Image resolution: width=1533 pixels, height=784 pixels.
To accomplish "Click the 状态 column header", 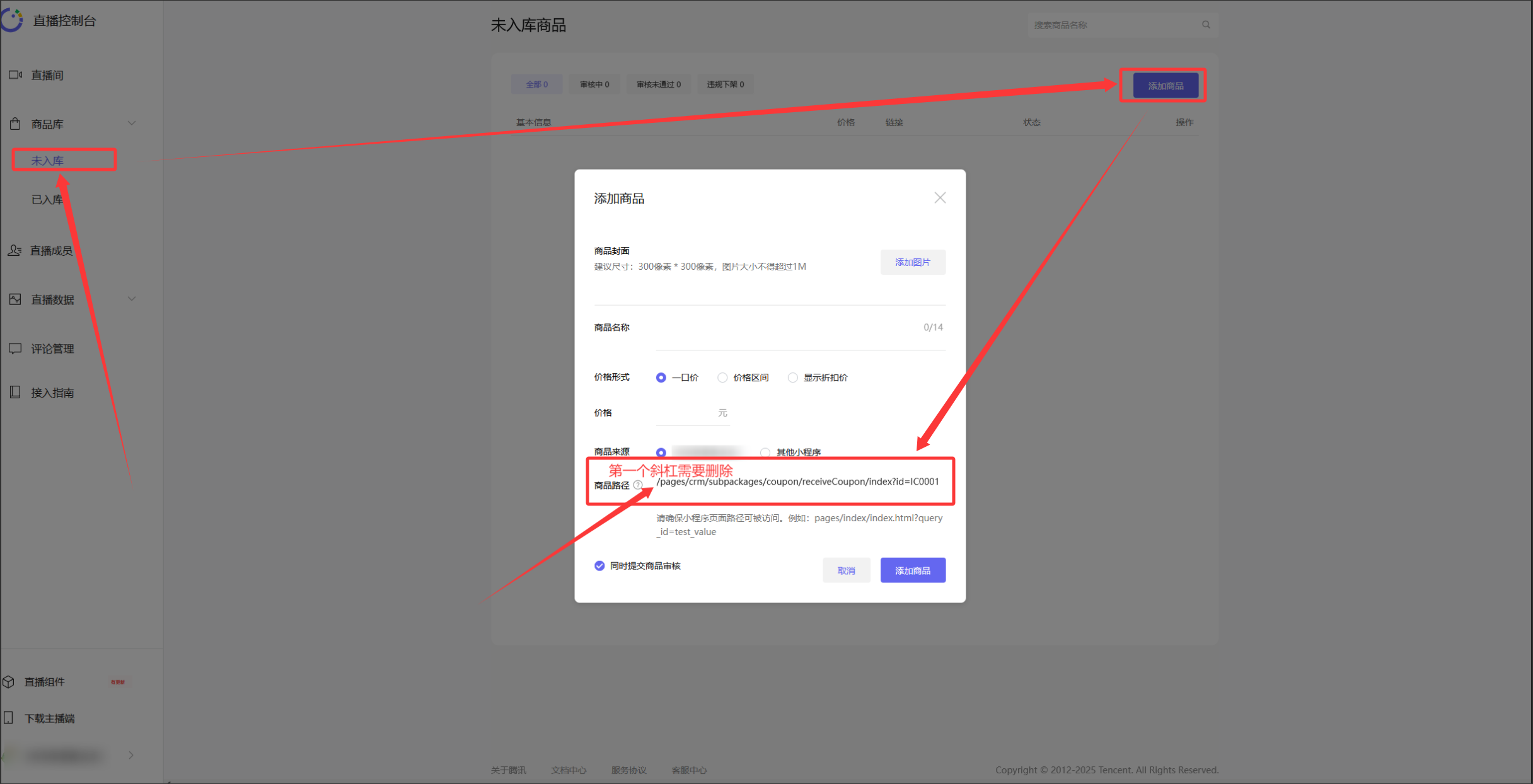I will pos(1031,122).
